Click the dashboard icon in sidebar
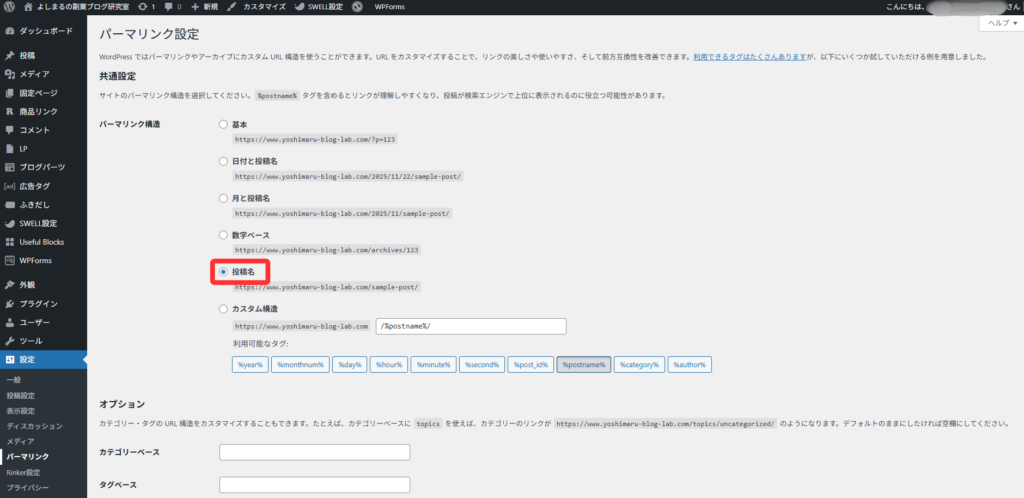The width and height of the screenshot is (1024, 498). (9, 32)
